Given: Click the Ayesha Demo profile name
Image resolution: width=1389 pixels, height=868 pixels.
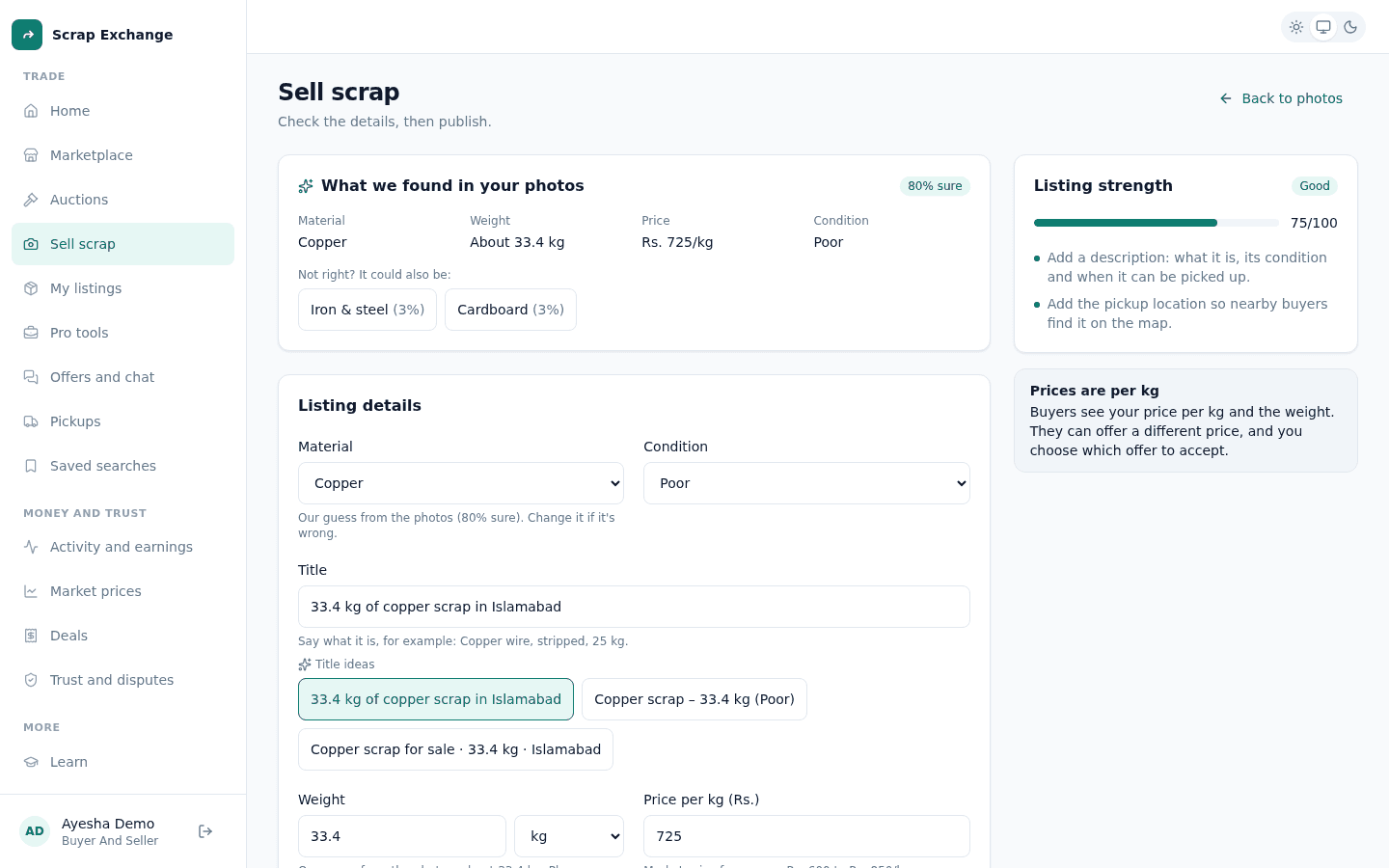Looking at the screenshot, I should (108, 824).
